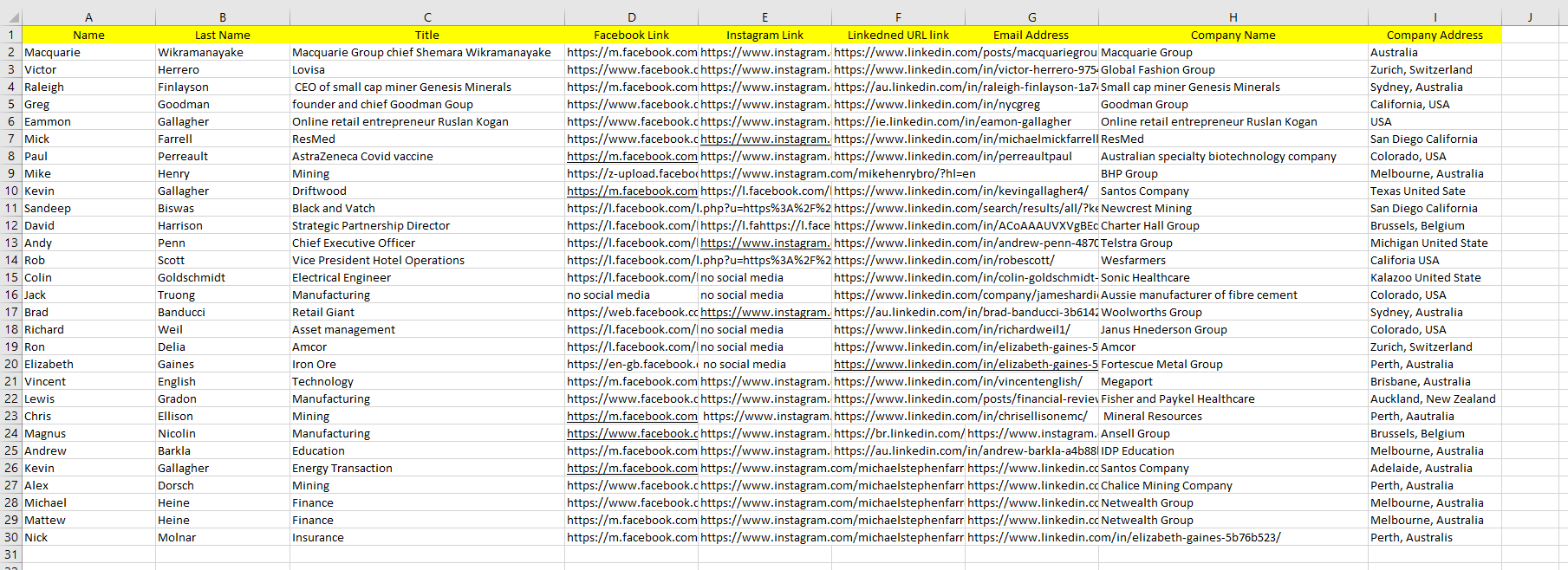Open Paul's underlined Facebook link
Screen dimensions: 1568x570
pos(632,156)
